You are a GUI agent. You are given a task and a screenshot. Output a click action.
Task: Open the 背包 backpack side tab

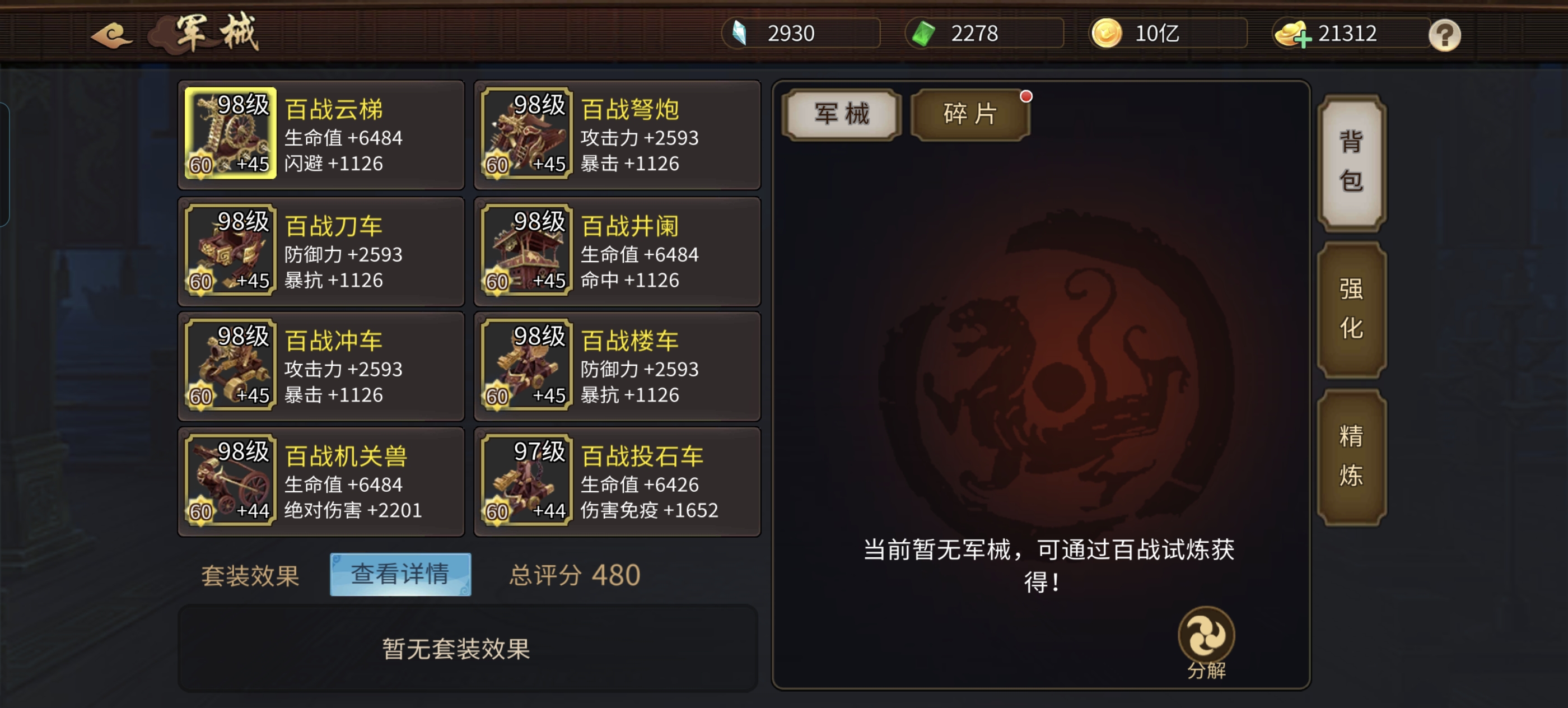coord(1351,162)
